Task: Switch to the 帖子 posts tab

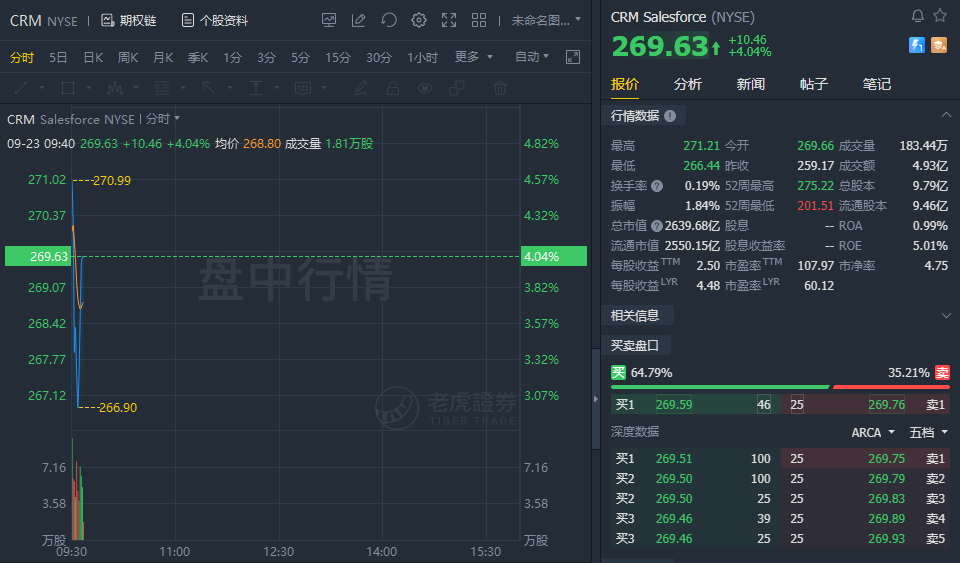Action: (814, 84)
